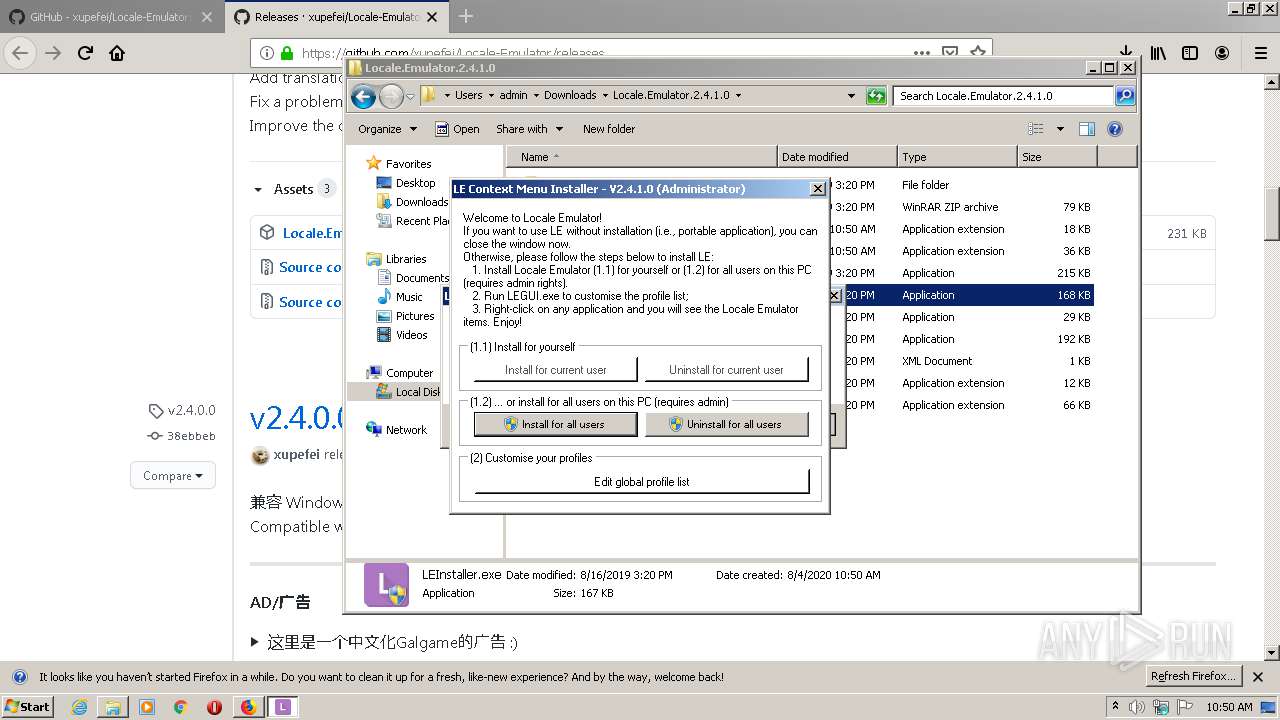Select Firefox taskbar icon

(248, 707)
